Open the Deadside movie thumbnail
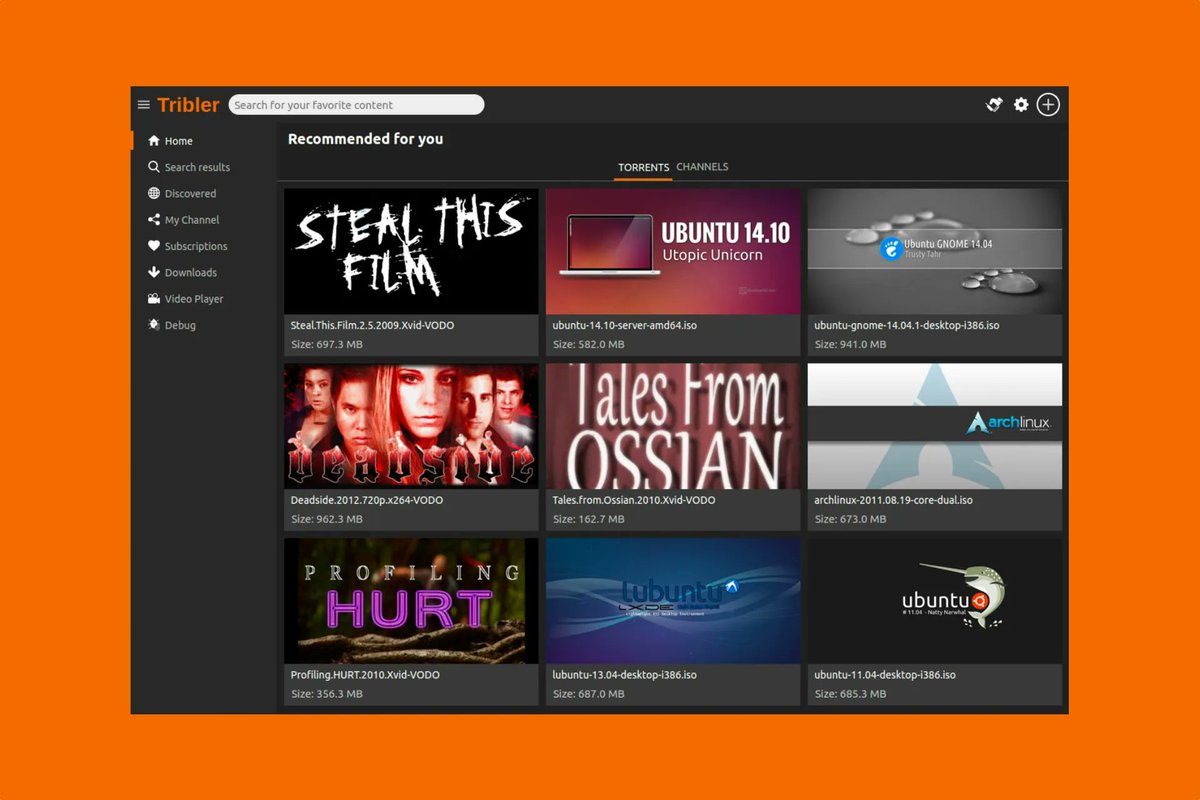This screenshot has height=800, width=1200. click(411, 426)
